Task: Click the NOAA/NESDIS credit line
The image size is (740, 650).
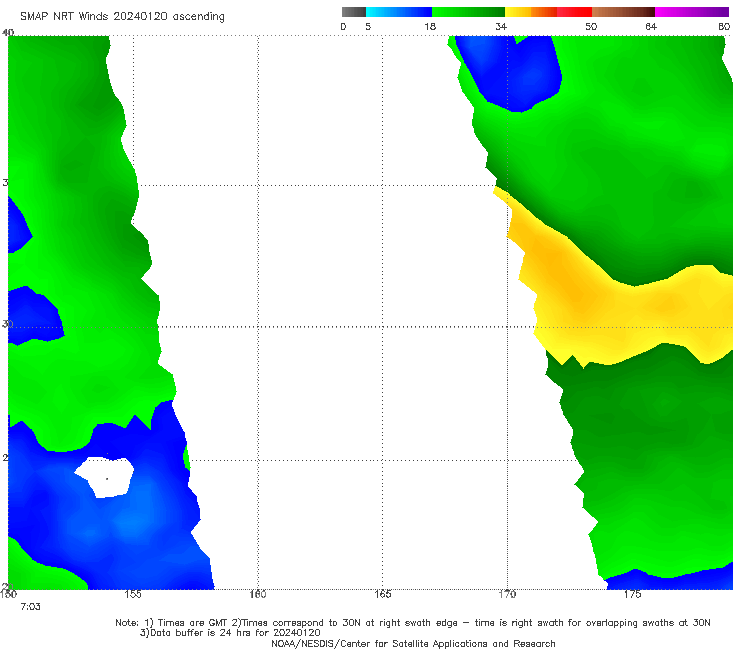Action: pos(413,644)
